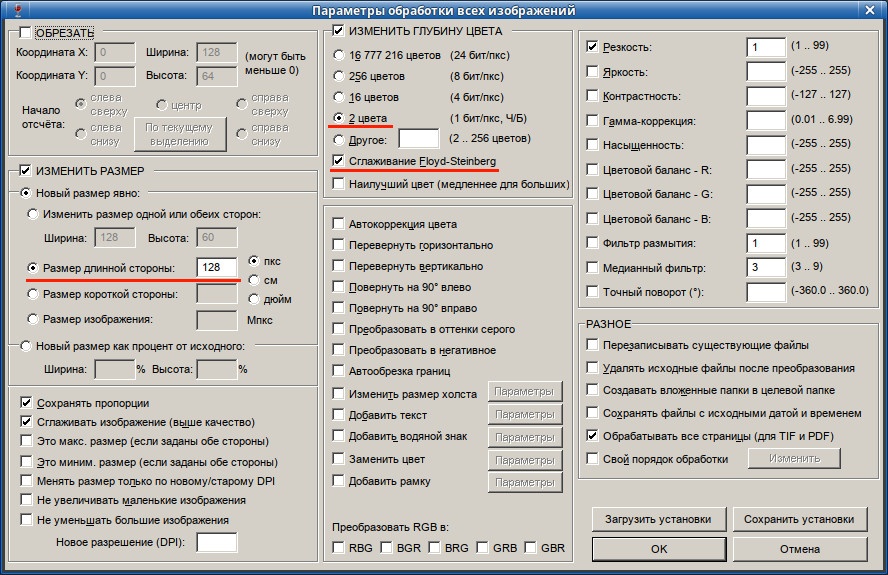This screenshot has height=575, width=888.
Task: Enable Повернуть на 90° влево
Action: click(338, 287)
